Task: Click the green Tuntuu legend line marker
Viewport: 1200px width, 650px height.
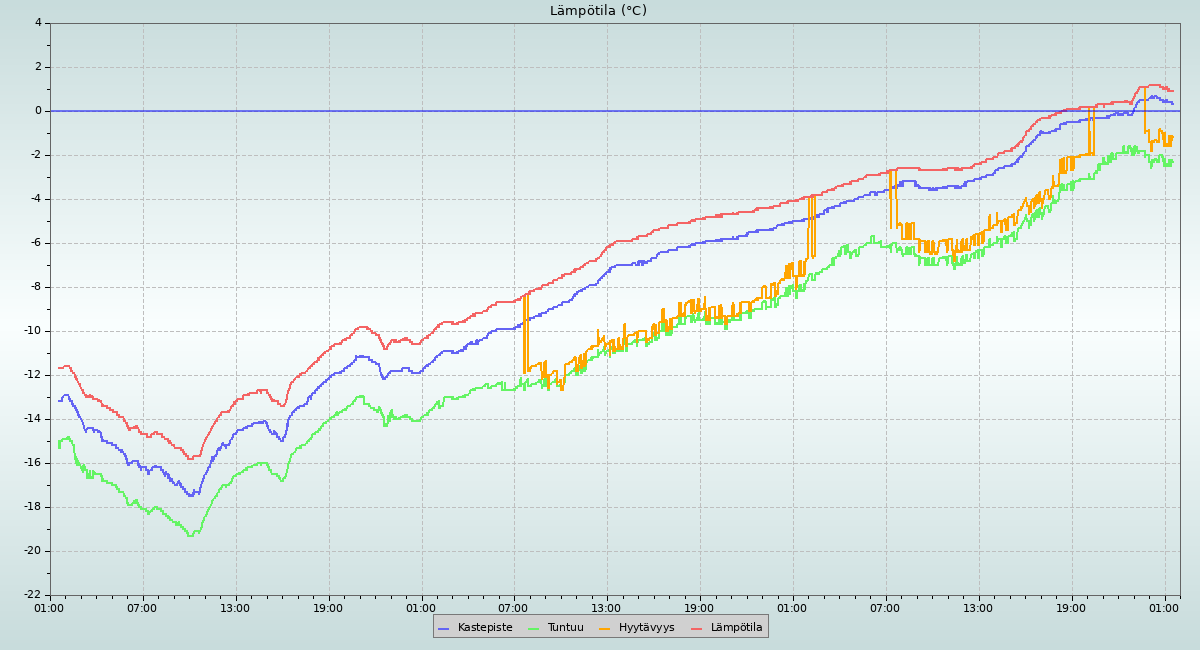Action: pyautogui.click(x=533, y=628)
